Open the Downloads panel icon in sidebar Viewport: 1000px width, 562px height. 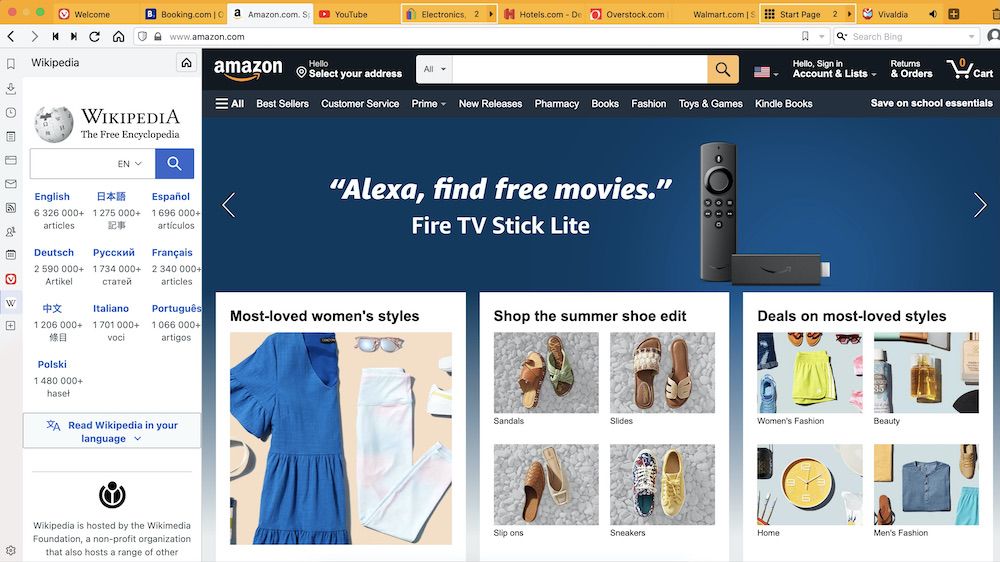coord(11,89)
